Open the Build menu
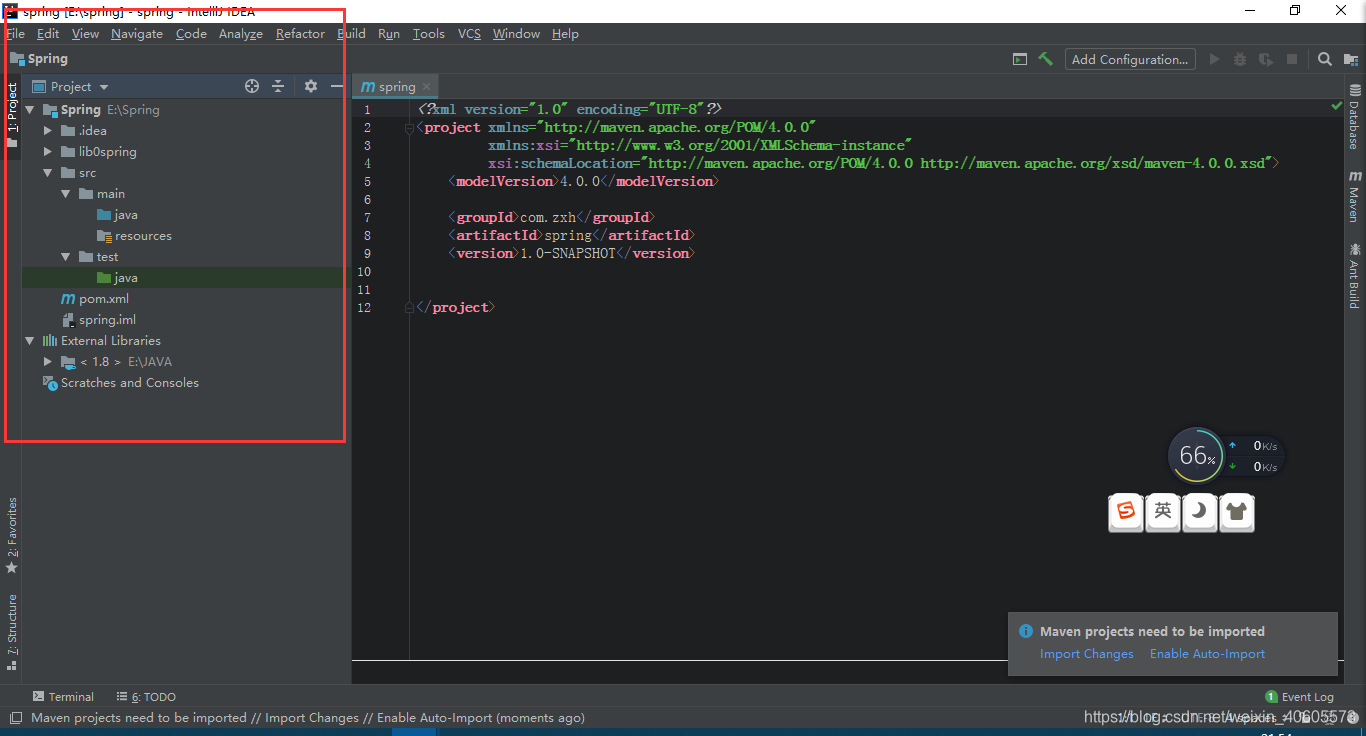The width and height of the screenshot is (1366, 736). [351, 34]
